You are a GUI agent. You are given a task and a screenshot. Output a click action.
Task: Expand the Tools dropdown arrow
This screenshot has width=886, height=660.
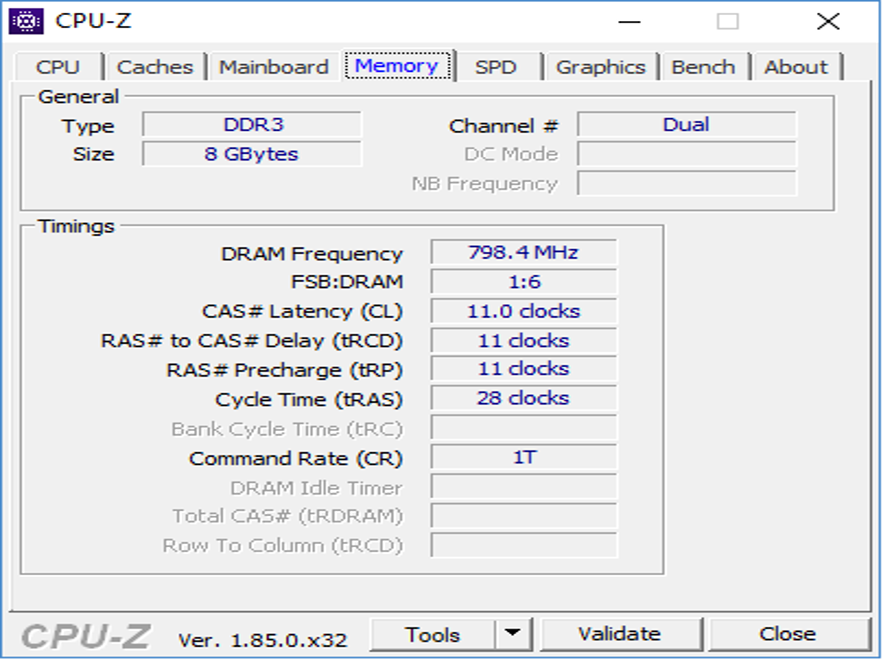click(513, 635)
